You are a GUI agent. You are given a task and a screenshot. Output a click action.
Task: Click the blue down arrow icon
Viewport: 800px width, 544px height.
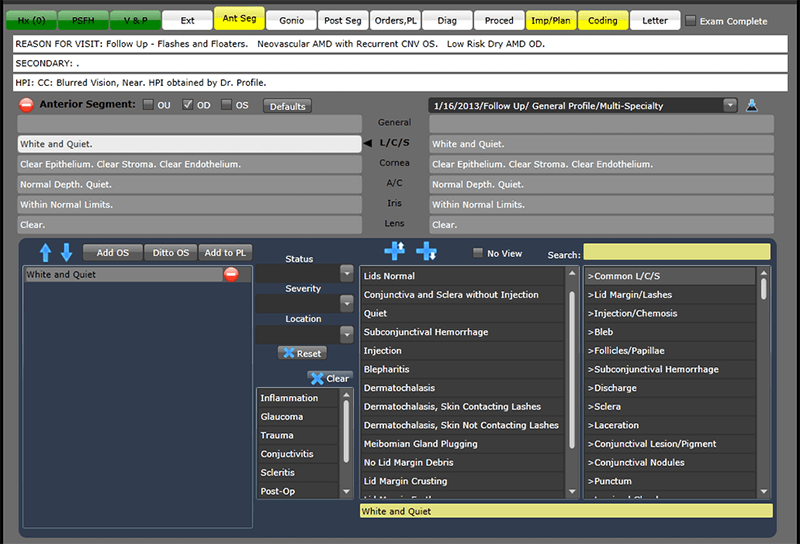pyautogui.click(x=66, y=252)
